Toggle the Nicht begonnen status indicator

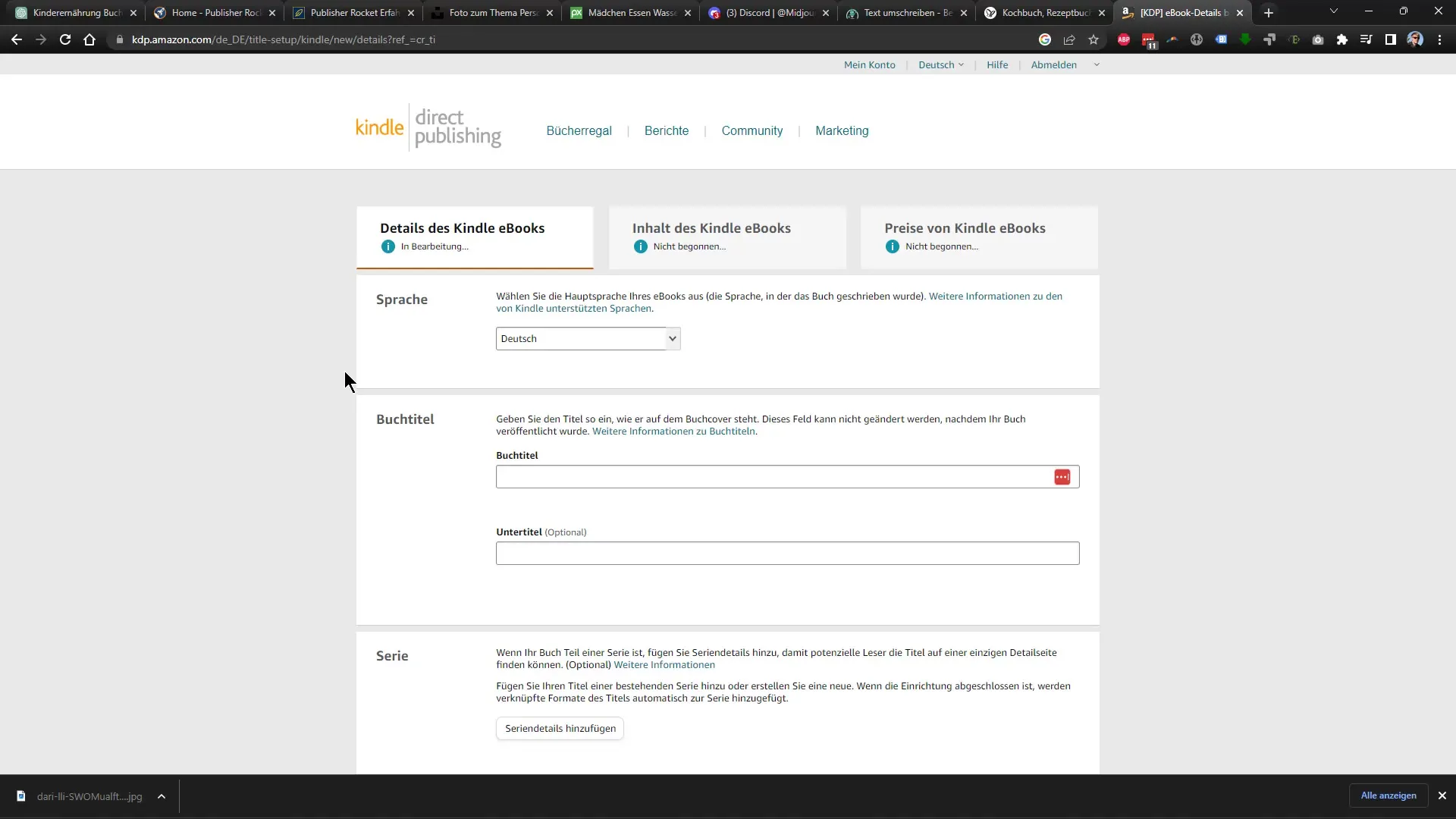[641, 246]
